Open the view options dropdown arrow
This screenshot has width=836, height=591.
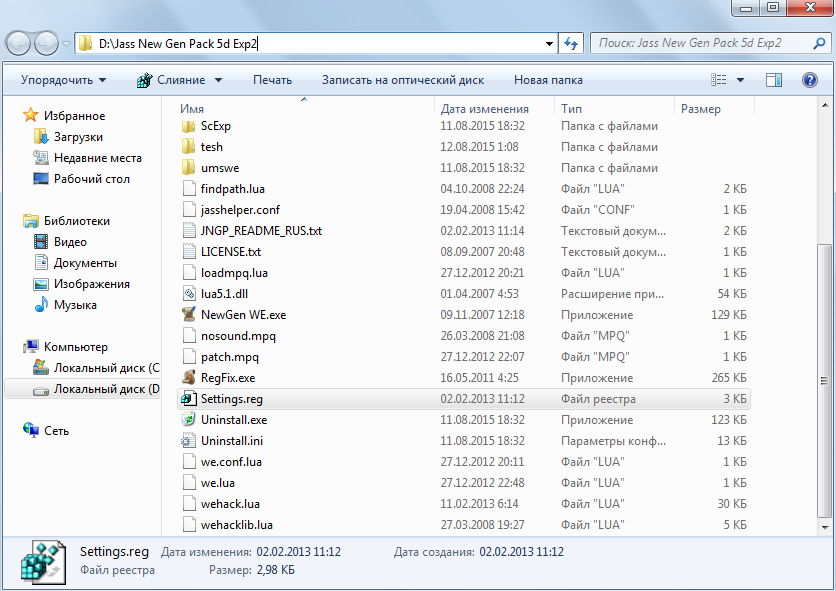(x=740, y=80)
